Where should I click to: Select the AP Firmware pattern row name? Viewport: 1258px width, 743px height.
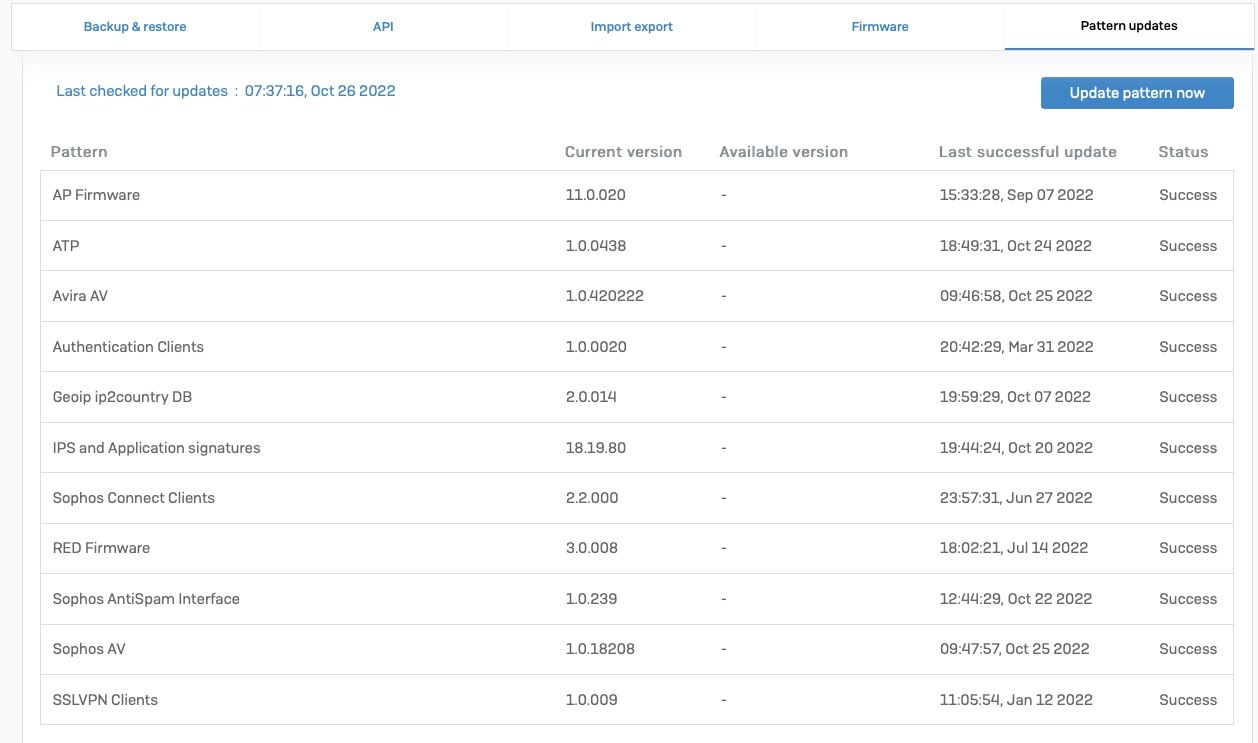coord(96,195)
